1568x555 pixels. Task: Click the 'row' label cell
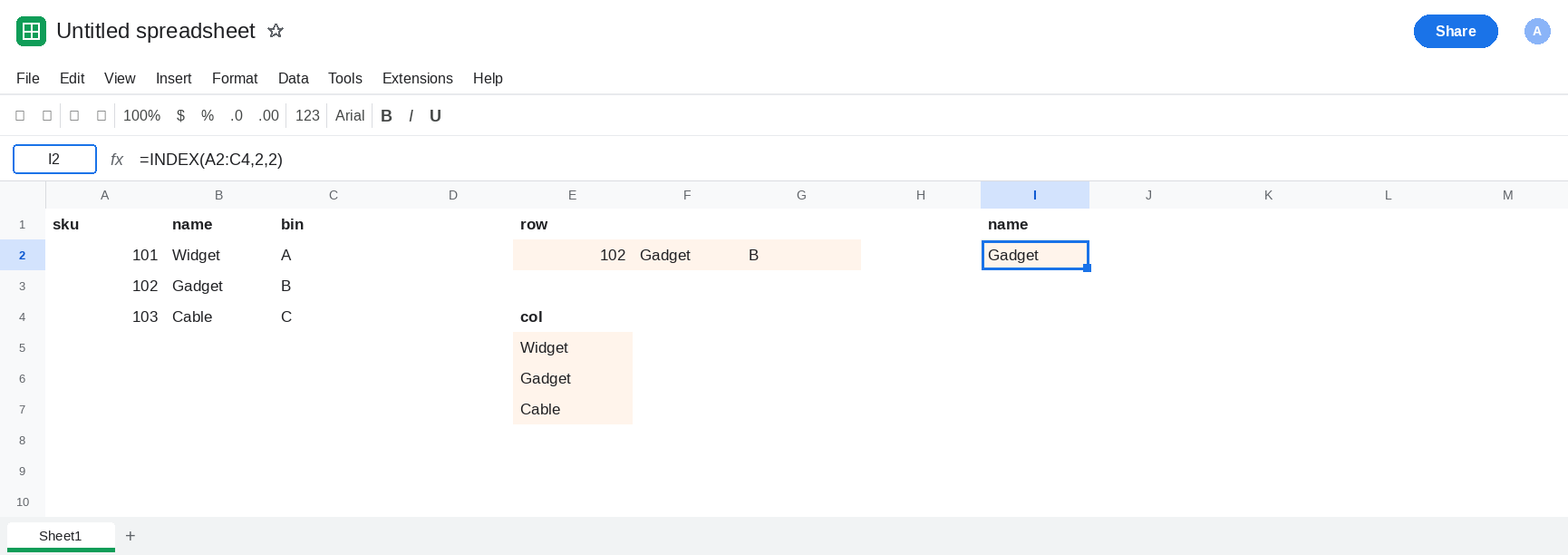[x=573, y=224]
